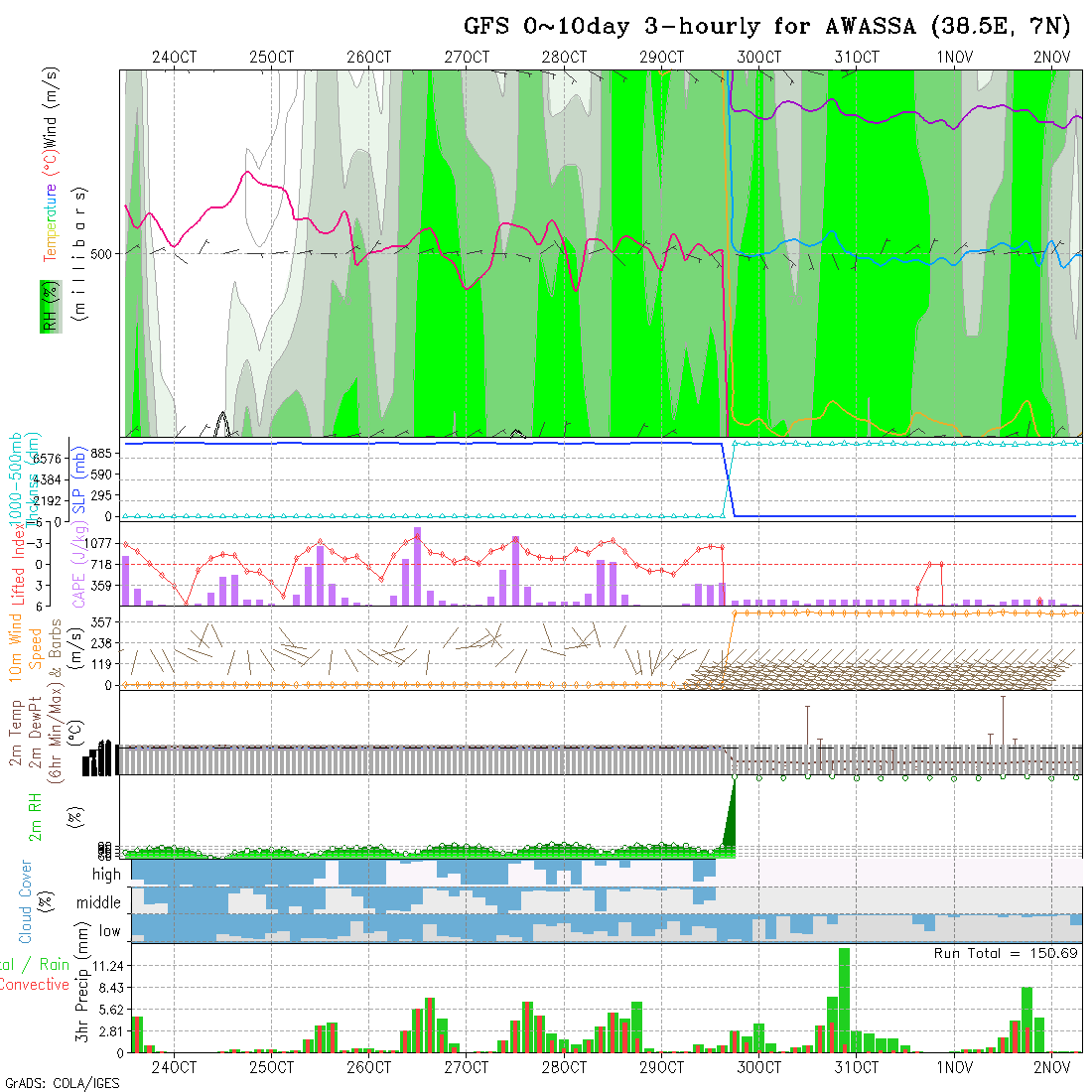Click the 885 SLP axis value

(104, 453)
